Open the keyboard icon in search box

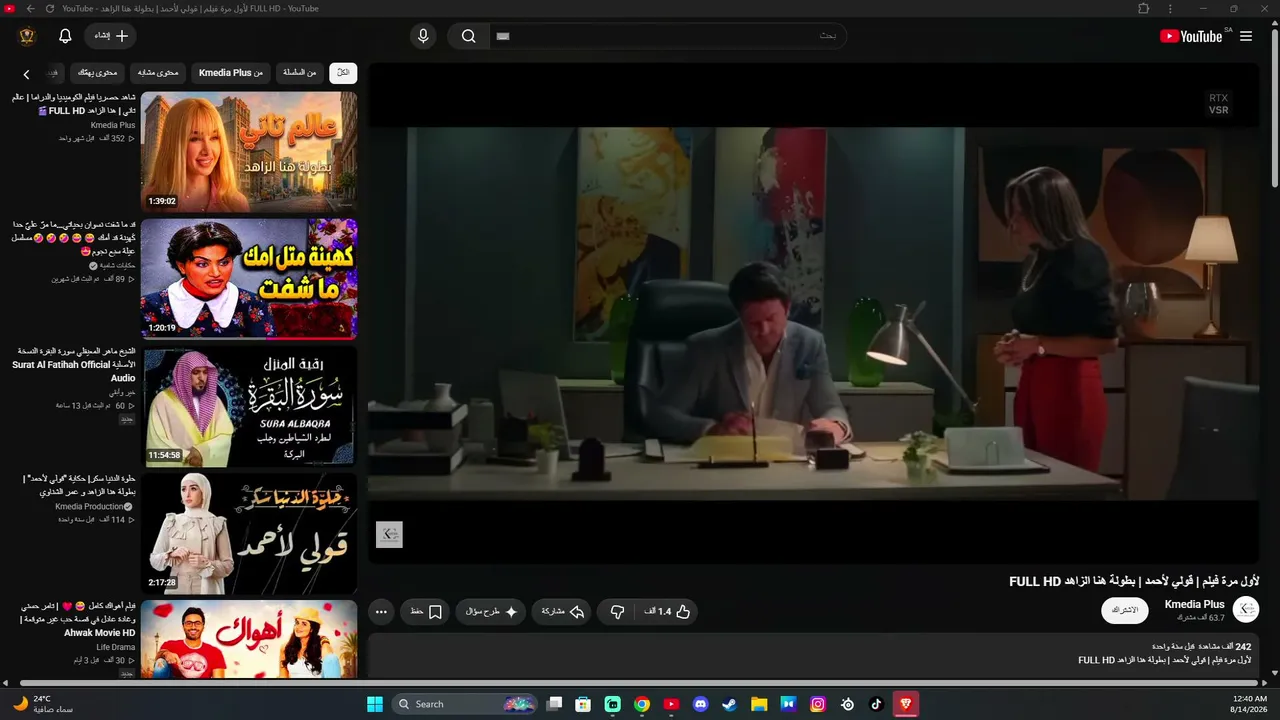point(503,36)
